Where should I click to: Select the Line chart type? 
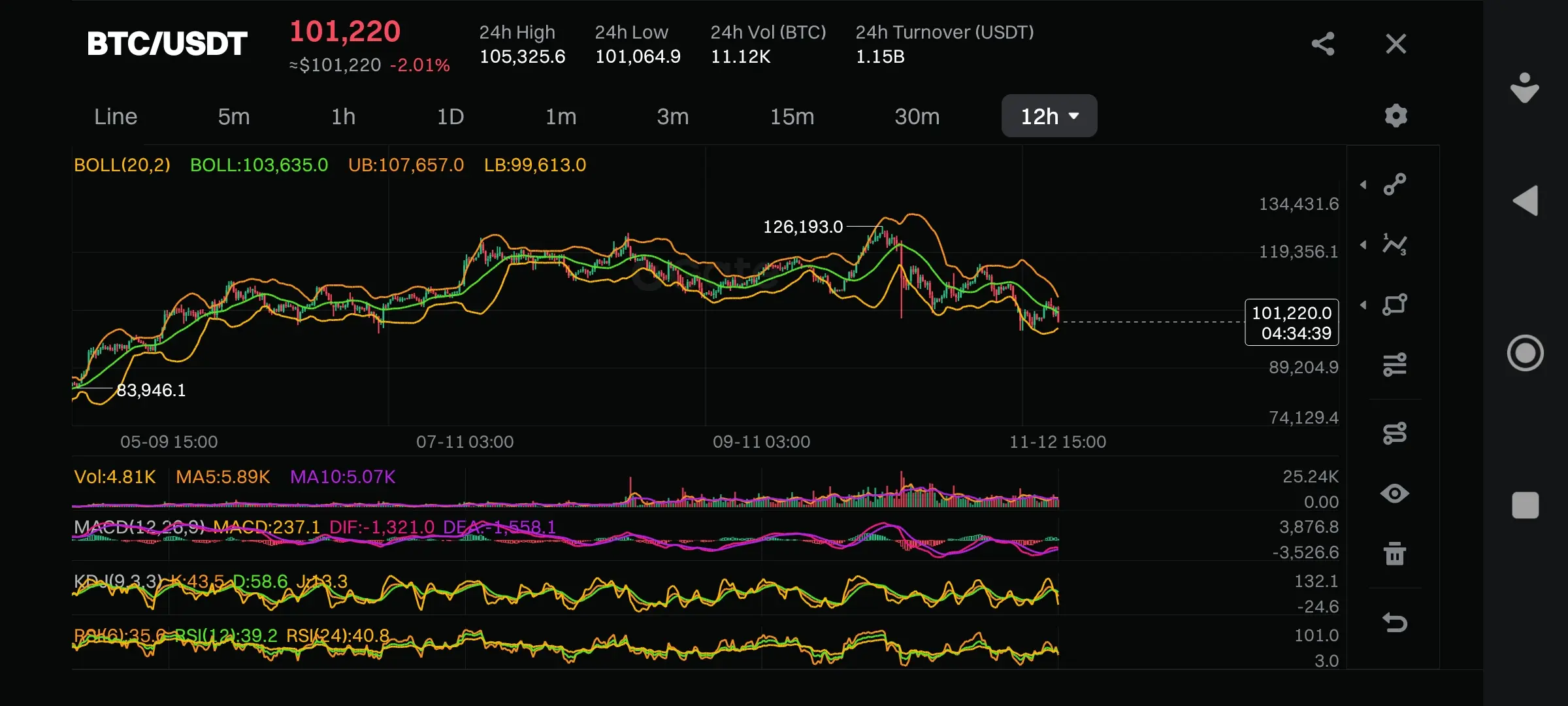[116, 116]
